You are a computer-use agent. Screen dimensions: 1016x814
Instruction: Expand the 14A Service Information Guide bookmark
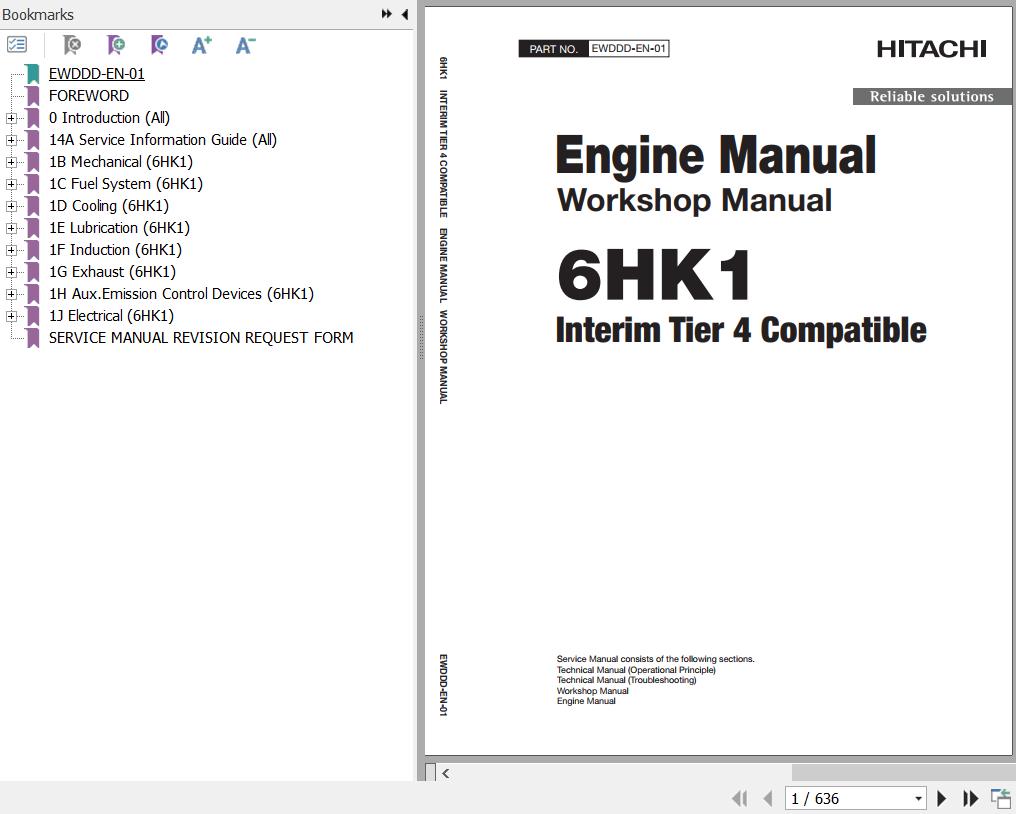(x=11, y=141)
